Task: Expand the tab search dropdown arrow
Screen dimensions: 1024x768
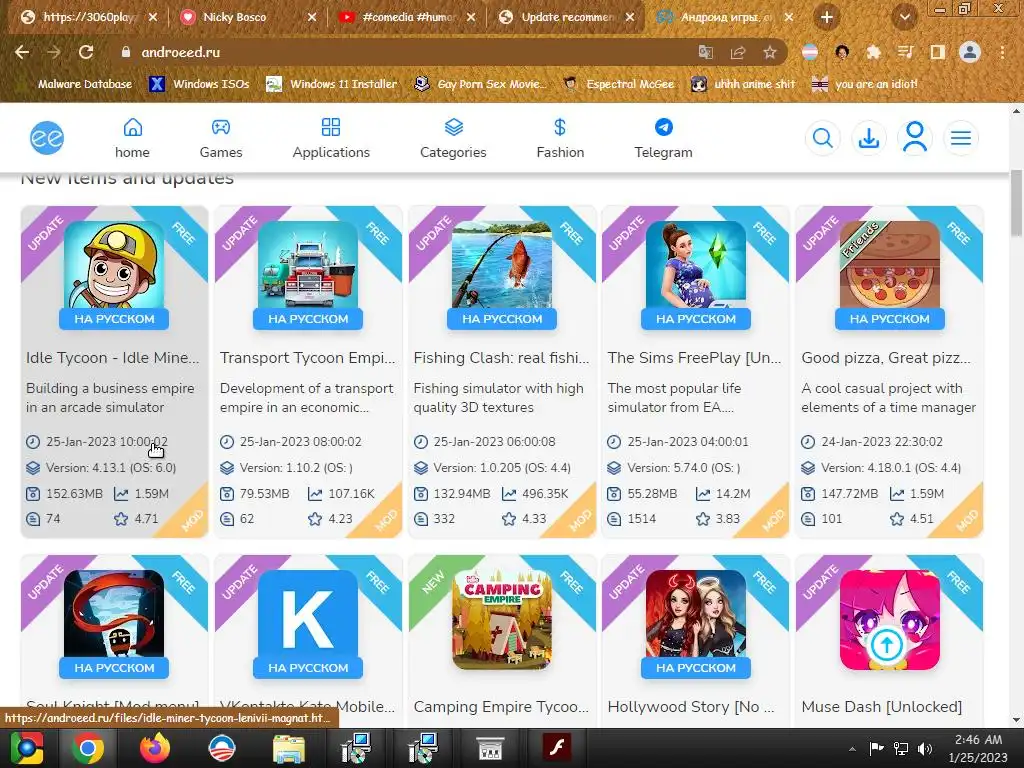Action: 905,17
